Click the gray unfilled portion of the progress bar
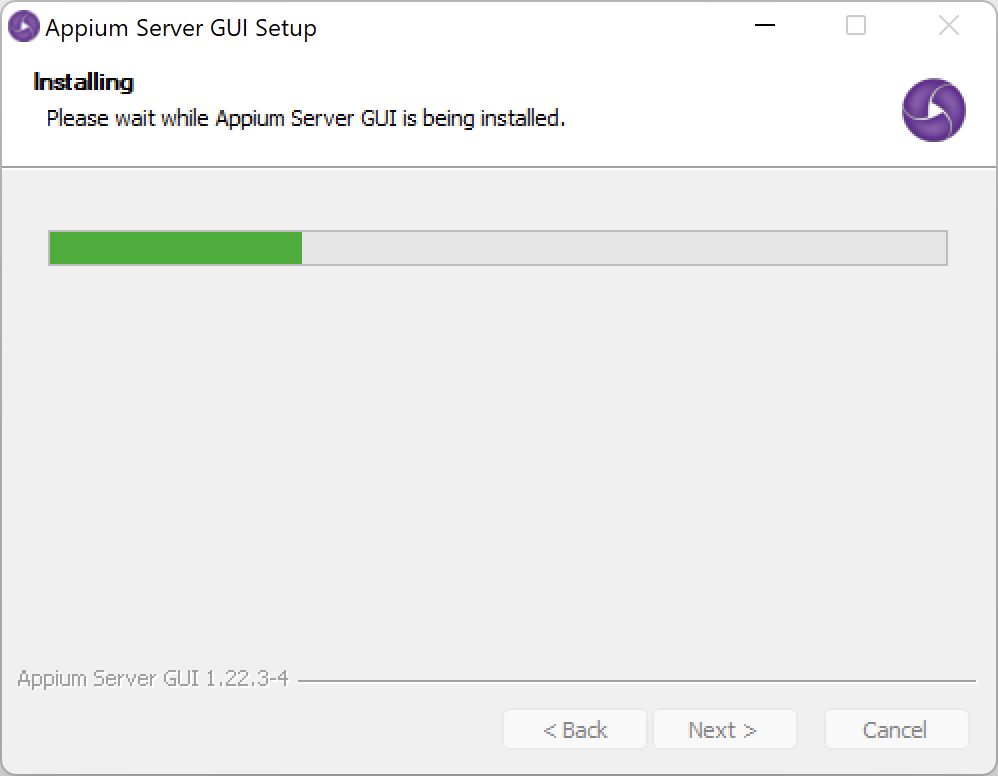The image size is (998, 776). click(625, 248)
